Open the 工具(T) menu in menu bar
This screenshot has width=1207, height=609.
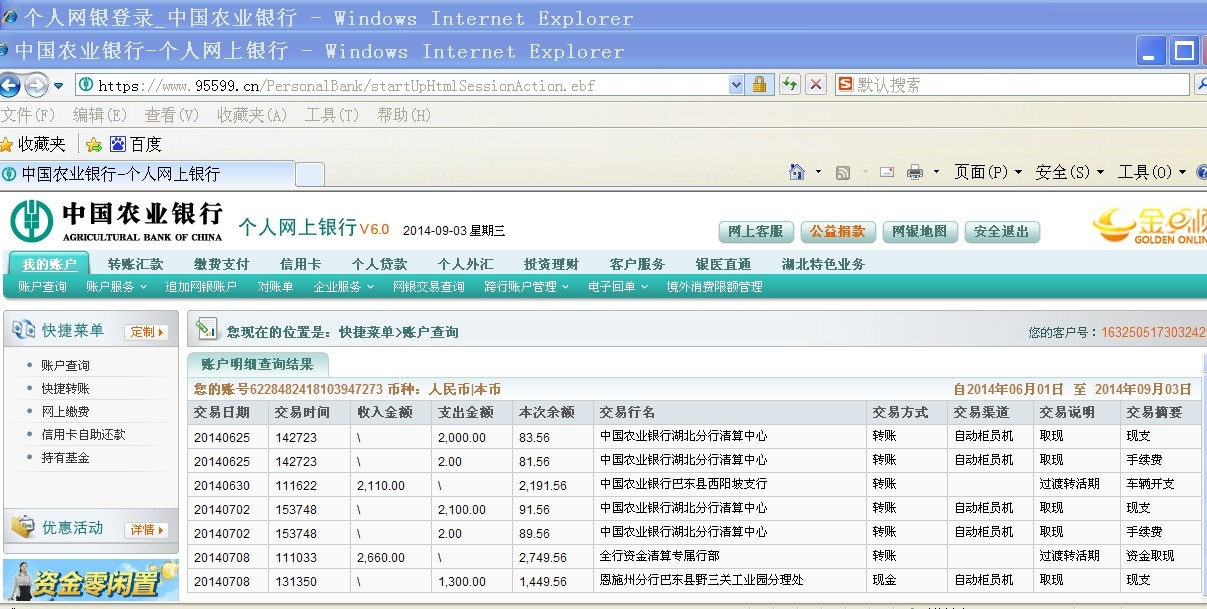pyautogui.click(x=331, y=115)
